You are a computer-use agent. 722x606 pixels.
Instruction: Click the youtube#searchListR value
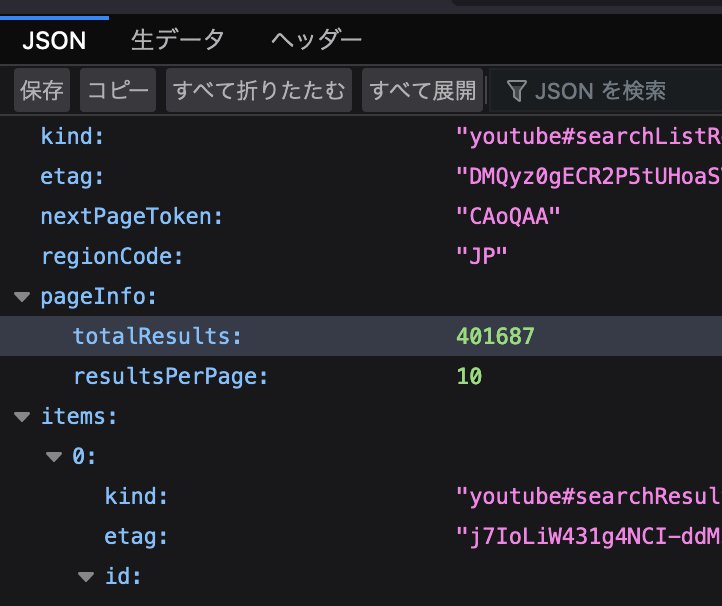pyautogui.click(x=589, y=136)
